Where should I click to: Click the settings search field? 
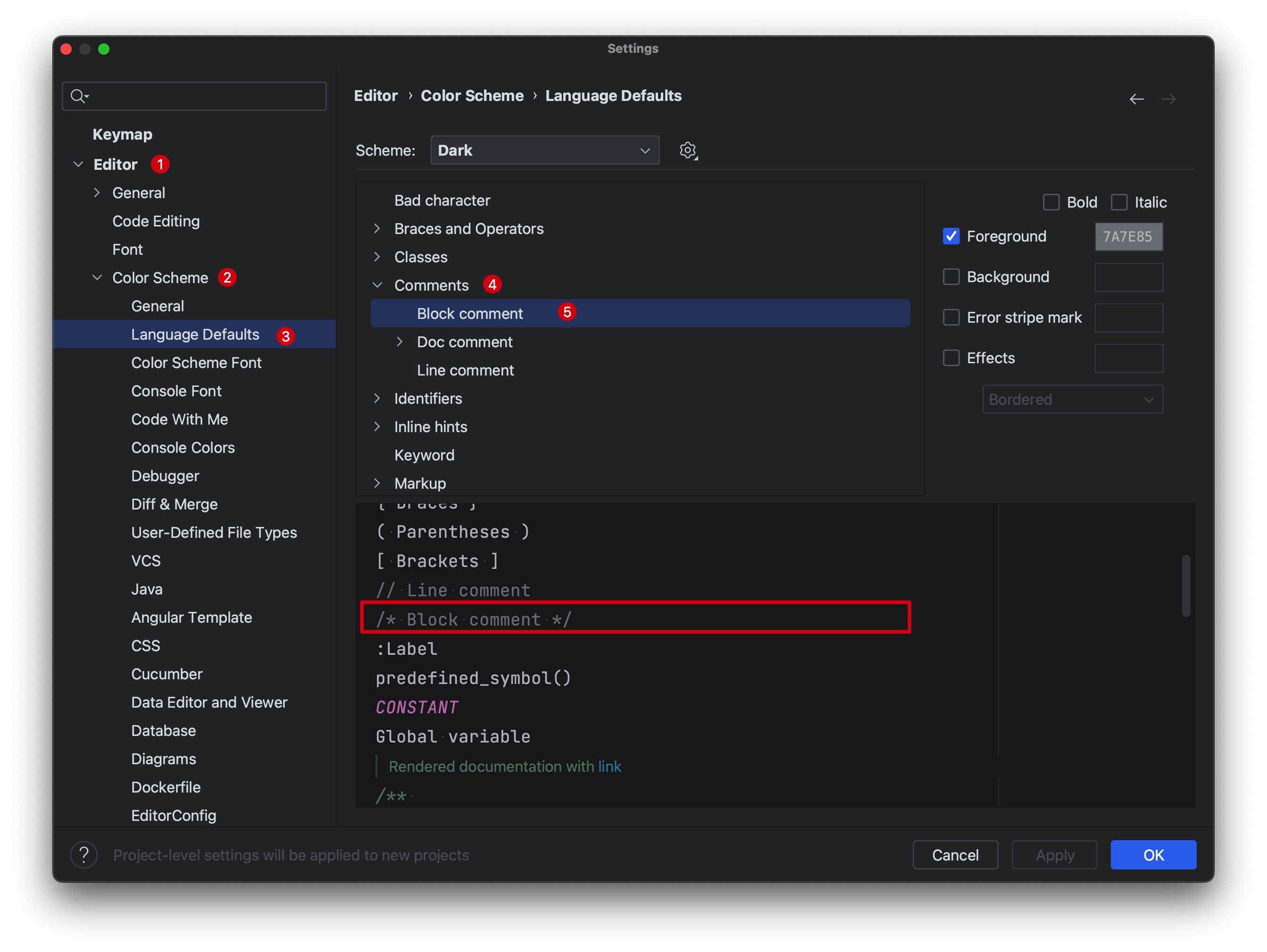point(194,96)
